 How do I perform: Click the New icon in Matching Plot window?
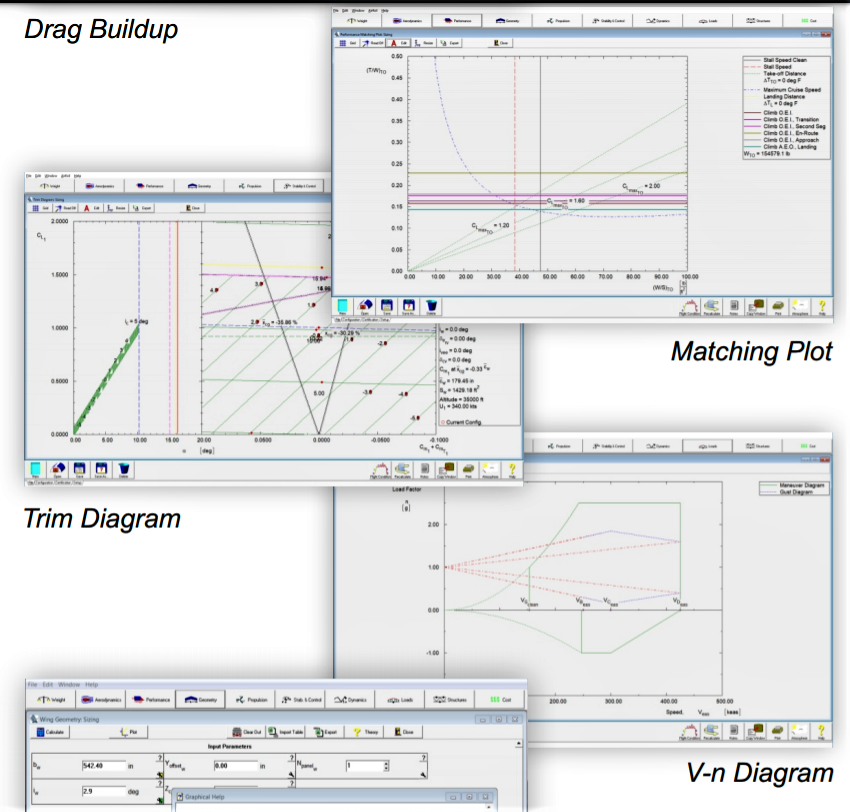point(343,306)
